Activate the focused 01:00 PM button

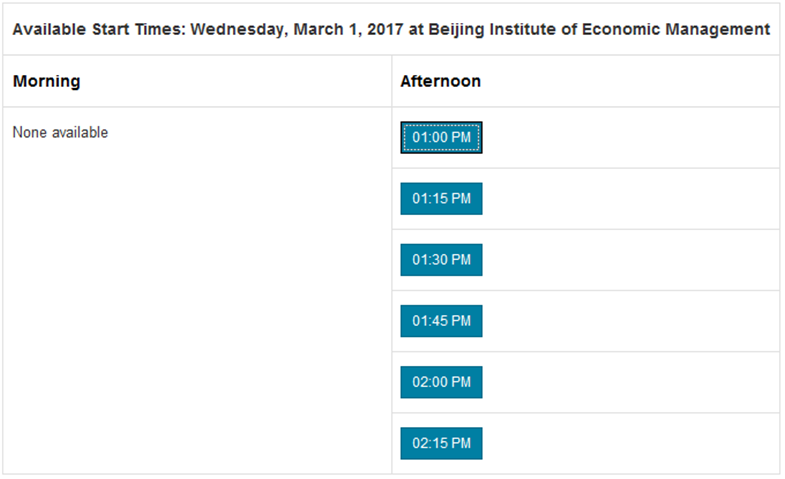point(441,137)
